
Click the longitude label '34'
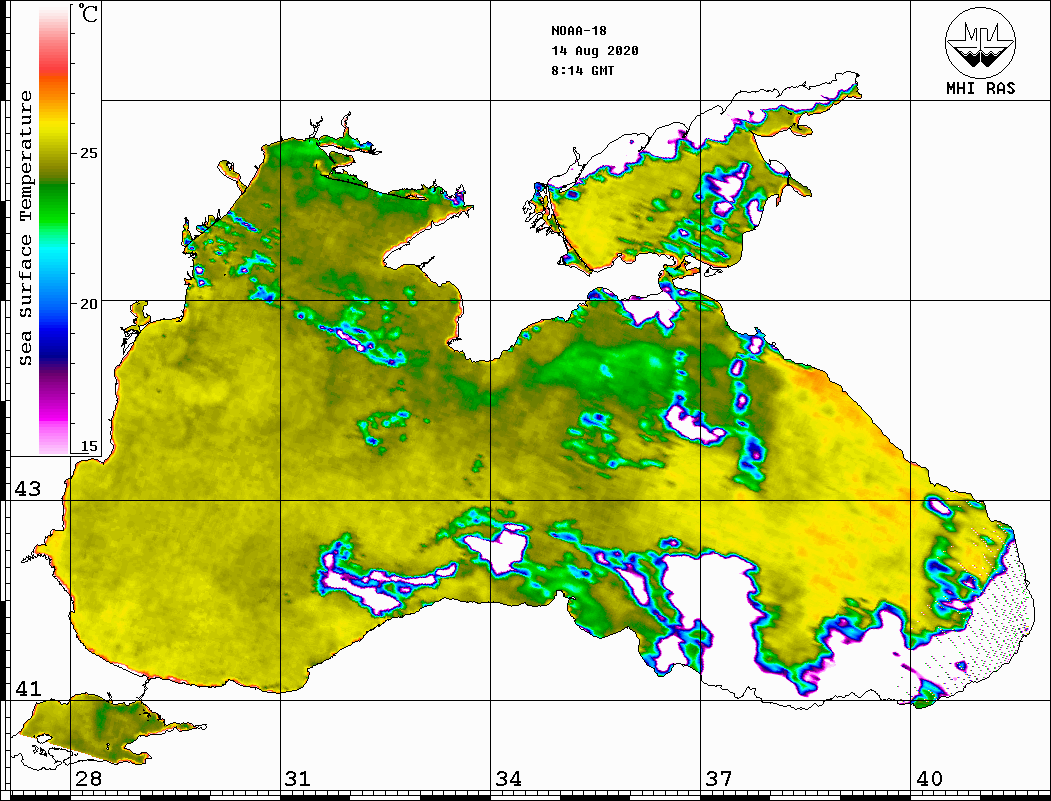[x=508, y=778]
